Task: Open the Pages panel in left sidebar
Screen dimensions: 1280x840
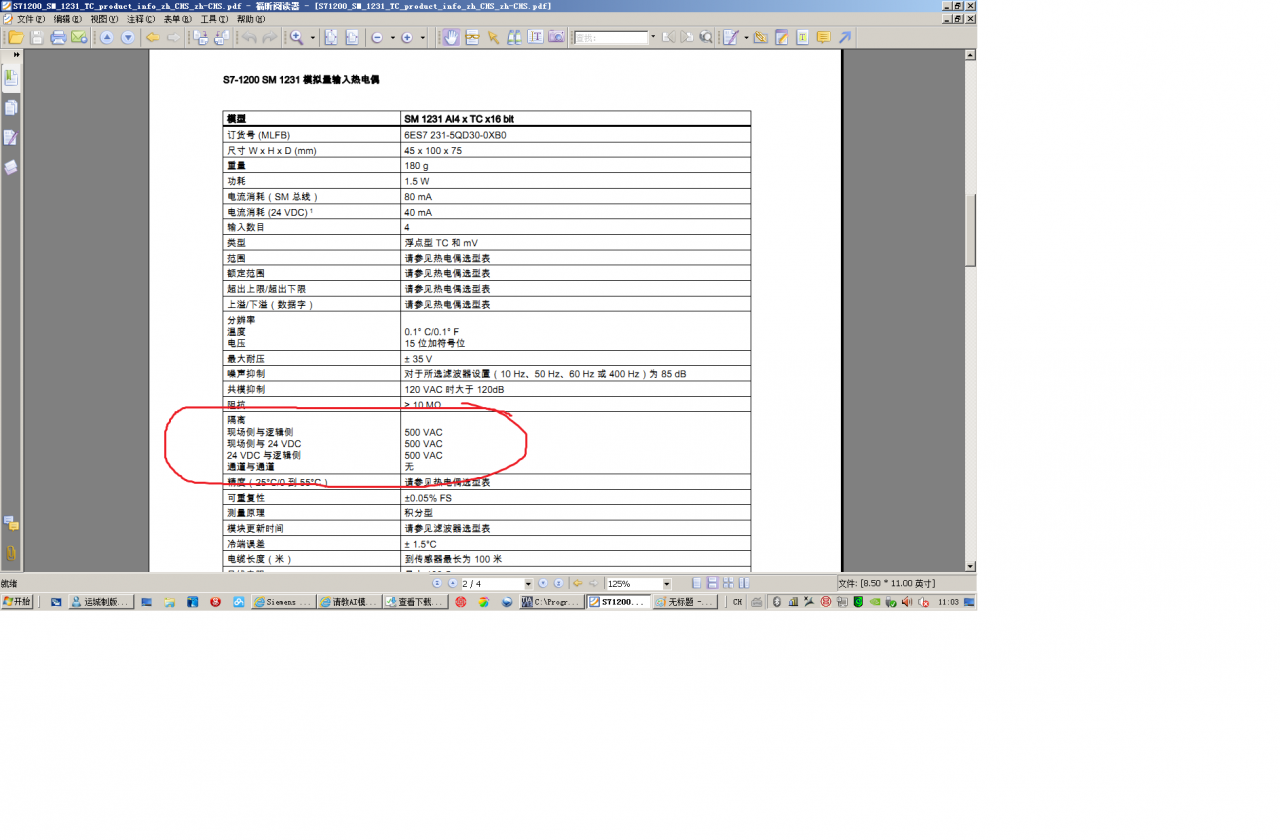Action: click(11, 107)
